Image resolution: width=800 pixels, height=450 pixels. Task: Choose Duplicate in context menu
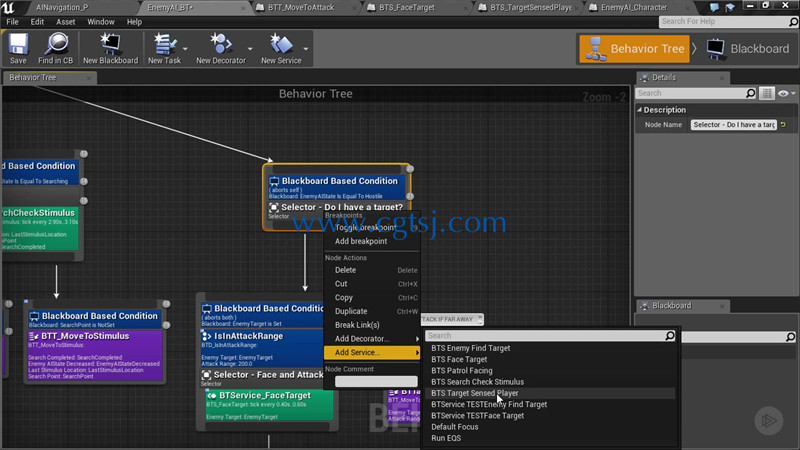click(371, 311)
